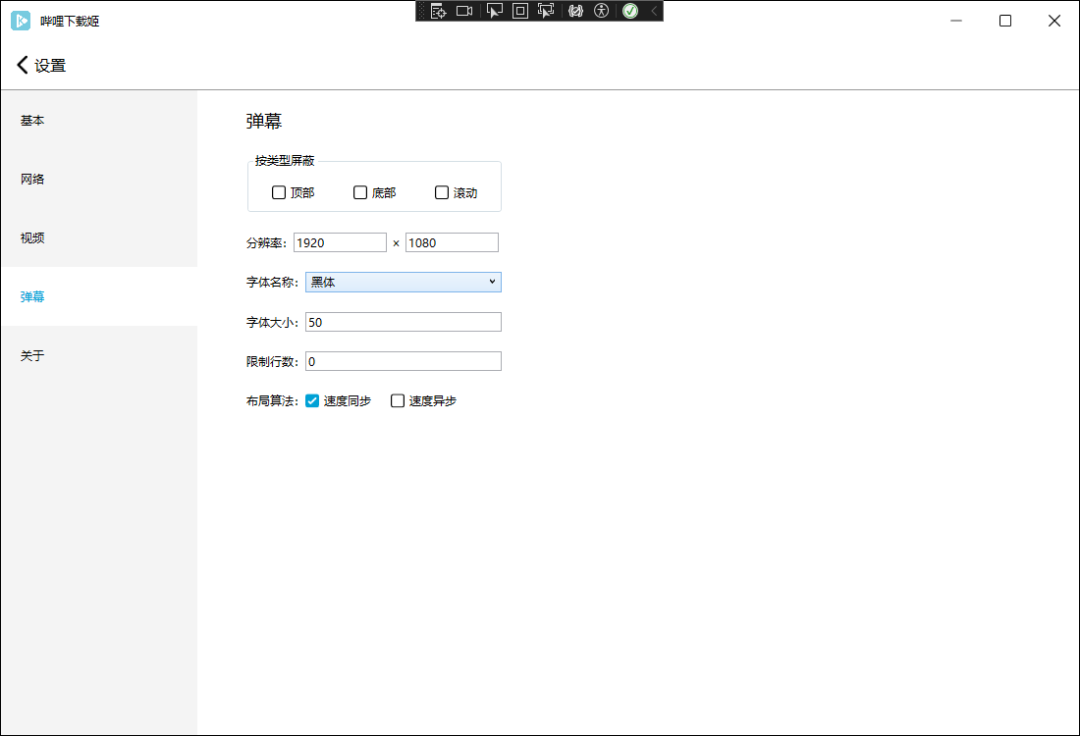Click the 限制行数 field showing 0
The height and width of the screenshot is (736, 1080).
[x=403, y=361]
